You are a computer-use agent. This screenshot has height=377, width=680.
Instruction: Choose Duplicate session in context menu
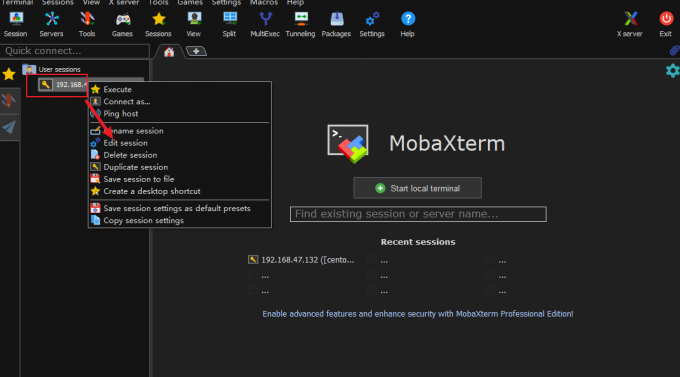(x=180, y=167)
